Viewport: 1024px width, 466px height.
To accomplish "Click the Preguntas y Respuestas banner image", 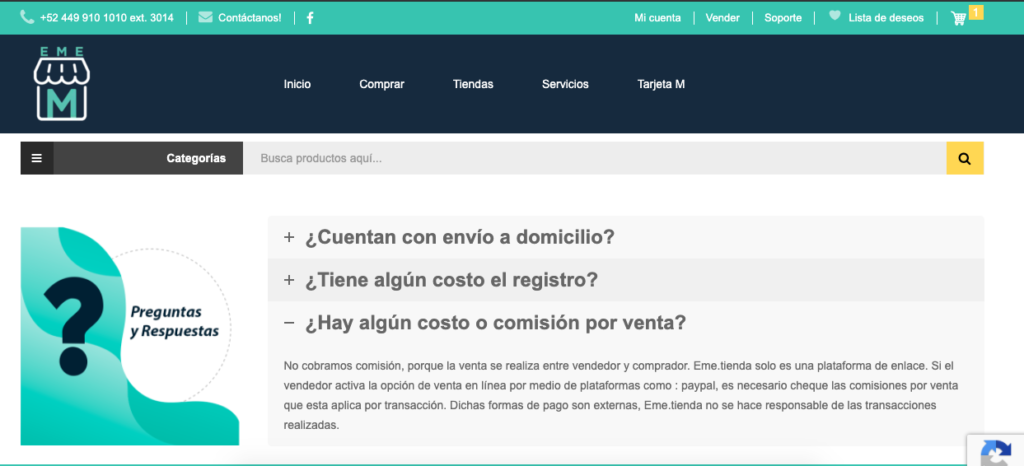I will (x=130, y=335).
